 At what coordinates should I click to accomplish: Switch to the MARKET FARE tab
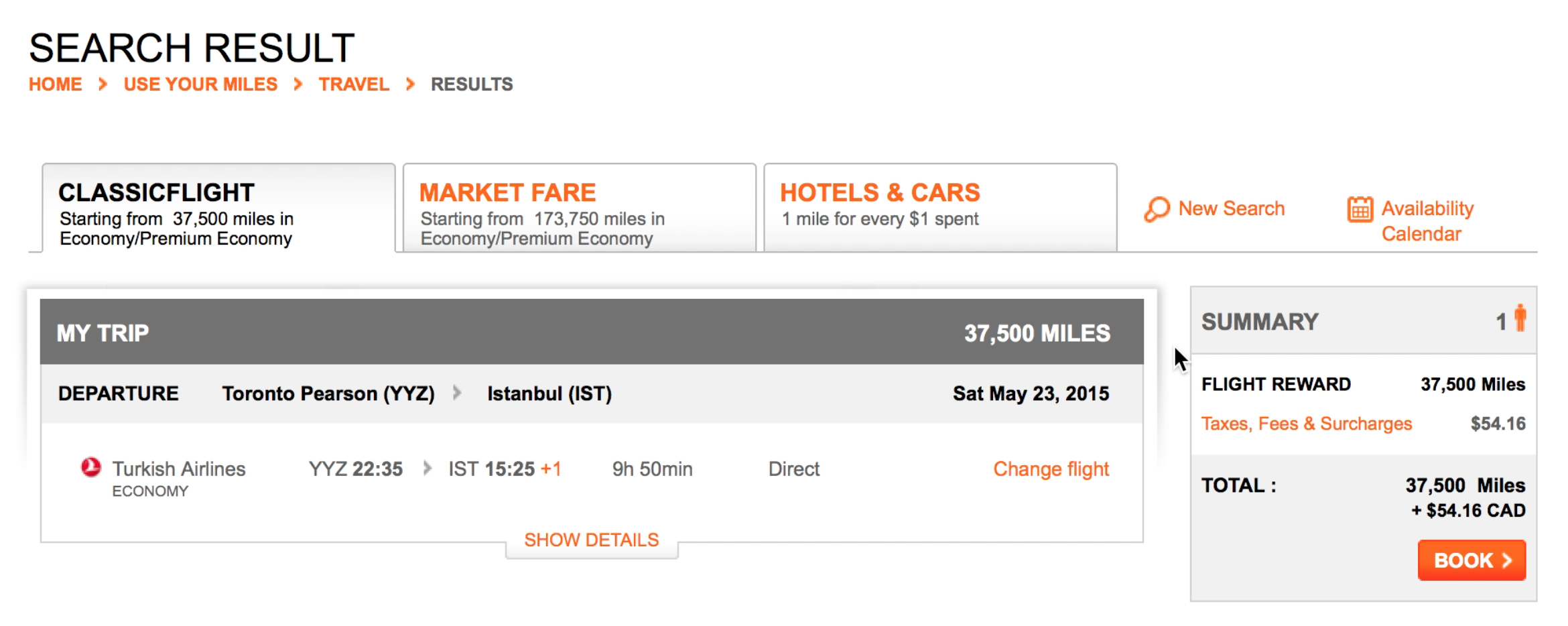point(580,208)
